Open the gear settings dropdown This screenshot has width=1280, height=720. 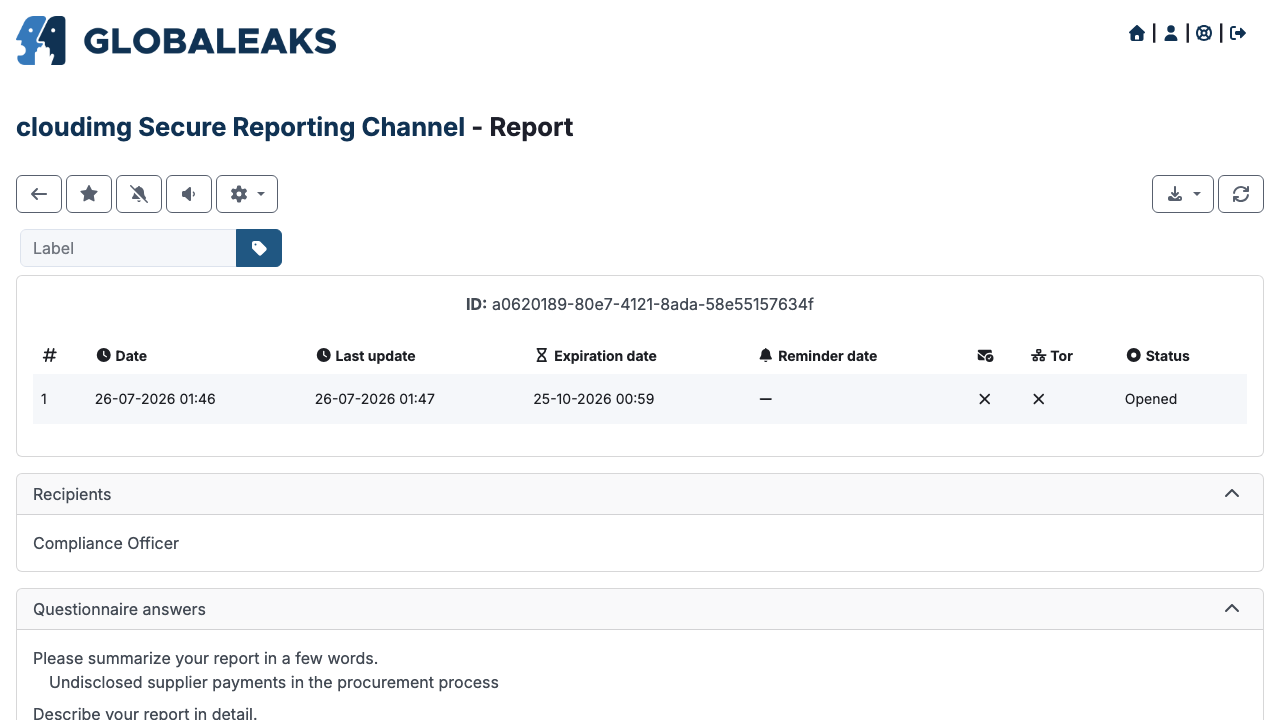tap(247, 194)
